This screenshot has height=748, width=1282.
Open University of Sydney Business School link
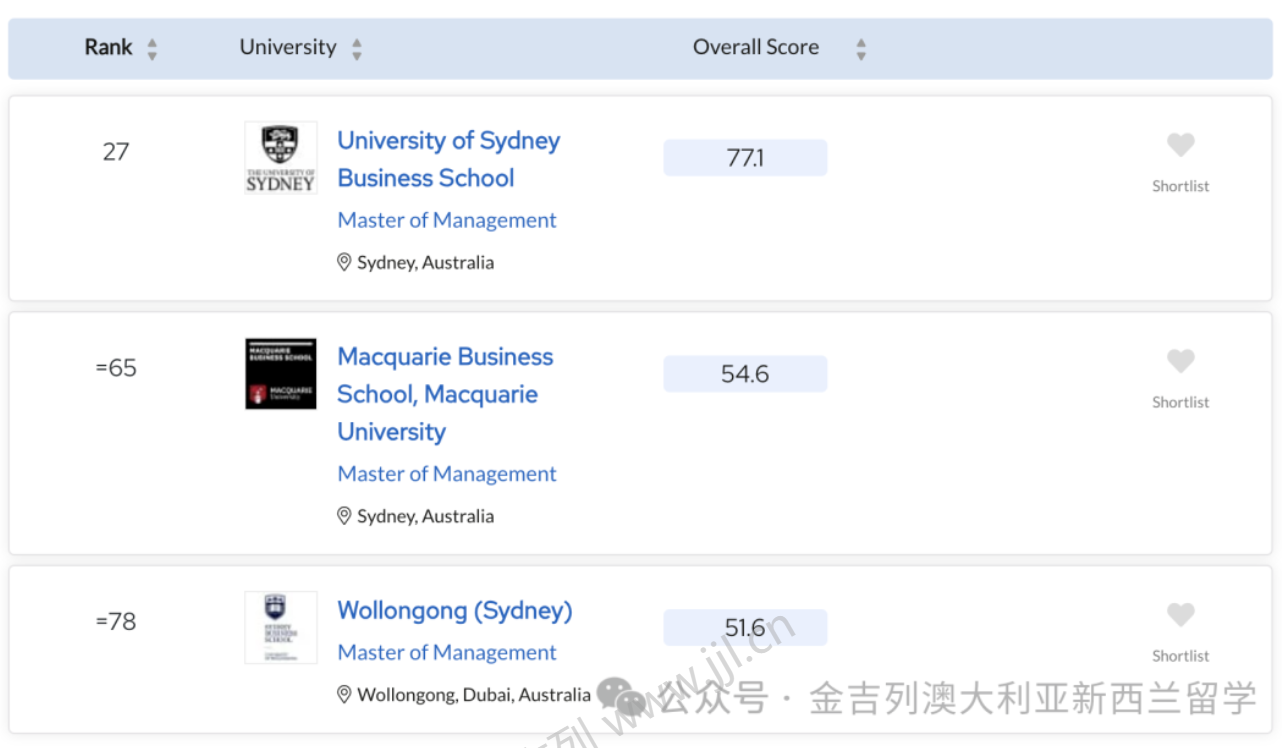coord(448,159)
